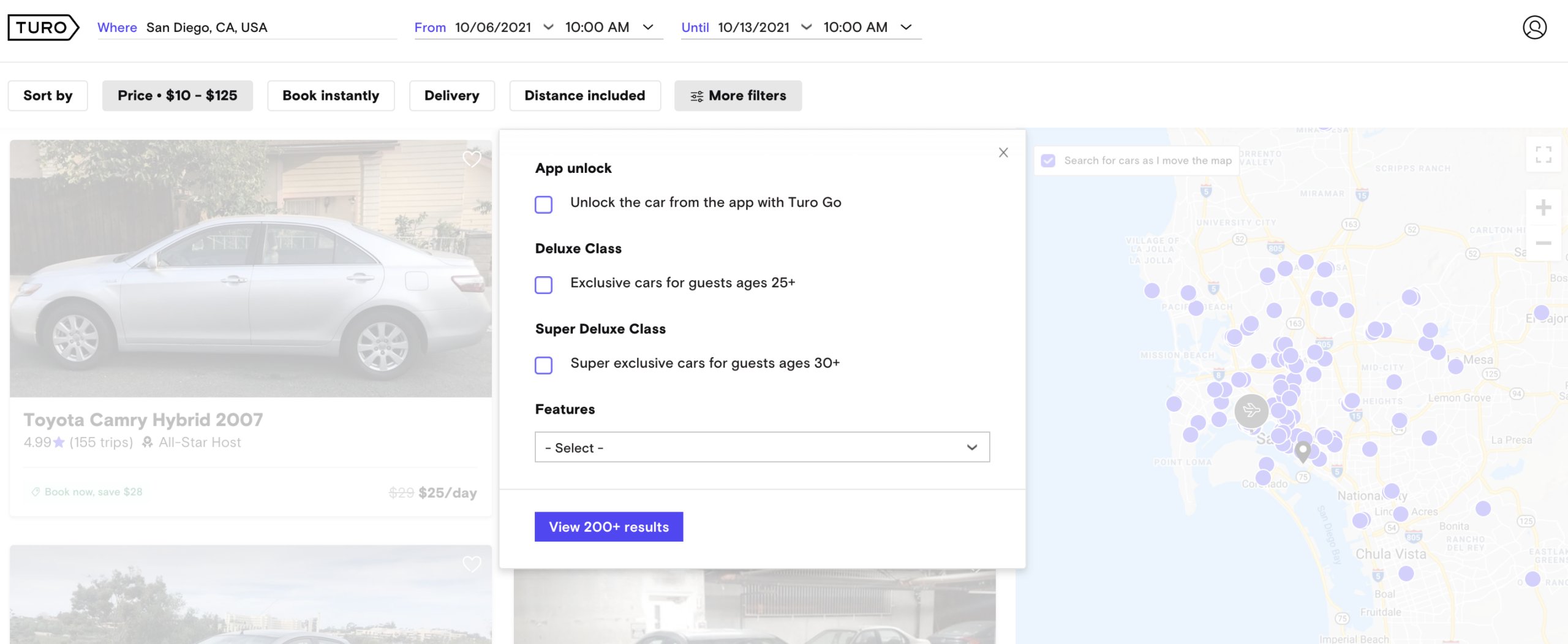The image size is (1568, 644).
Task: Check Exclusive cars for guests ages 25+
Action: click(x=543, y=285)
